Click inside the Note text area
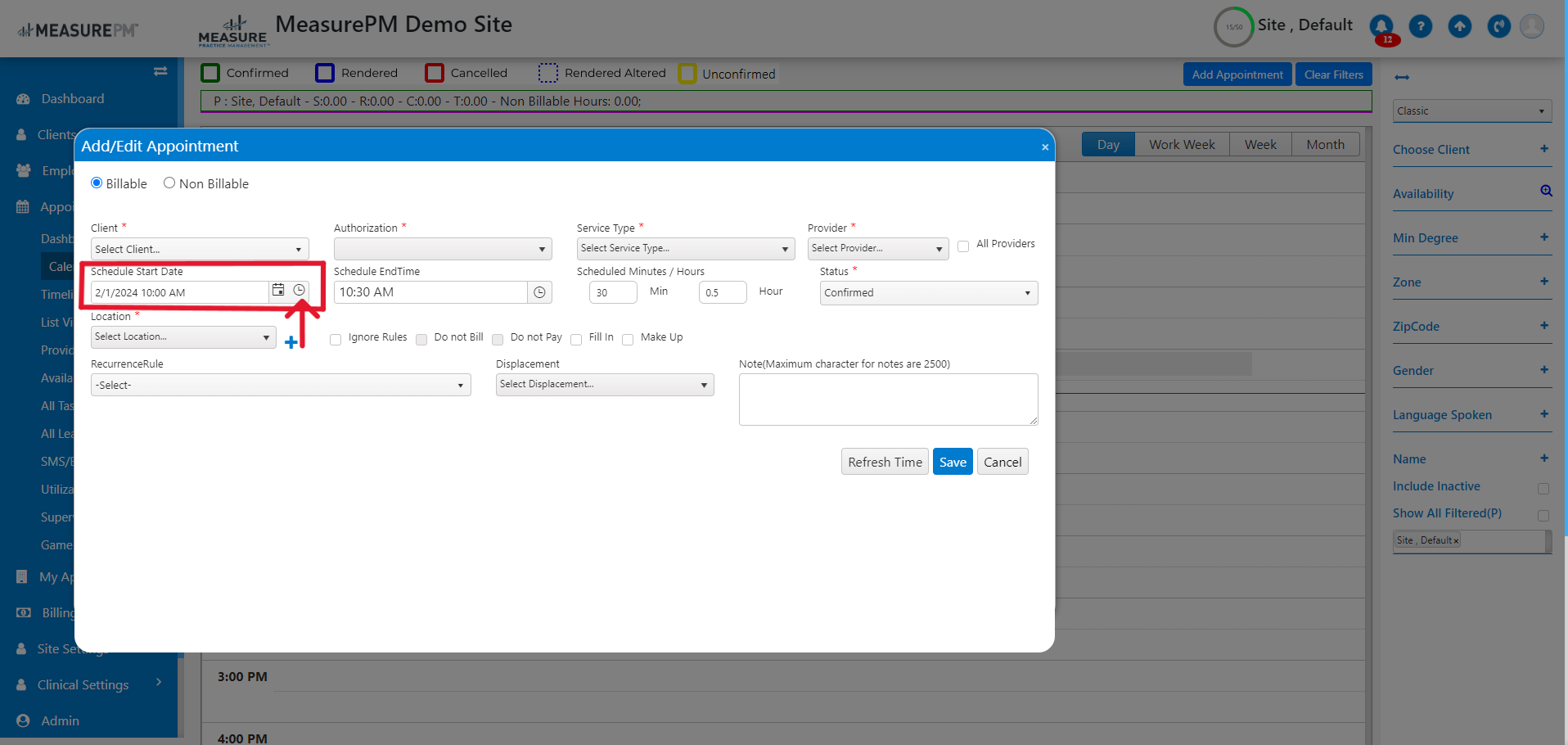Viewport: 1568px width, 745px height. coord(889,400)
